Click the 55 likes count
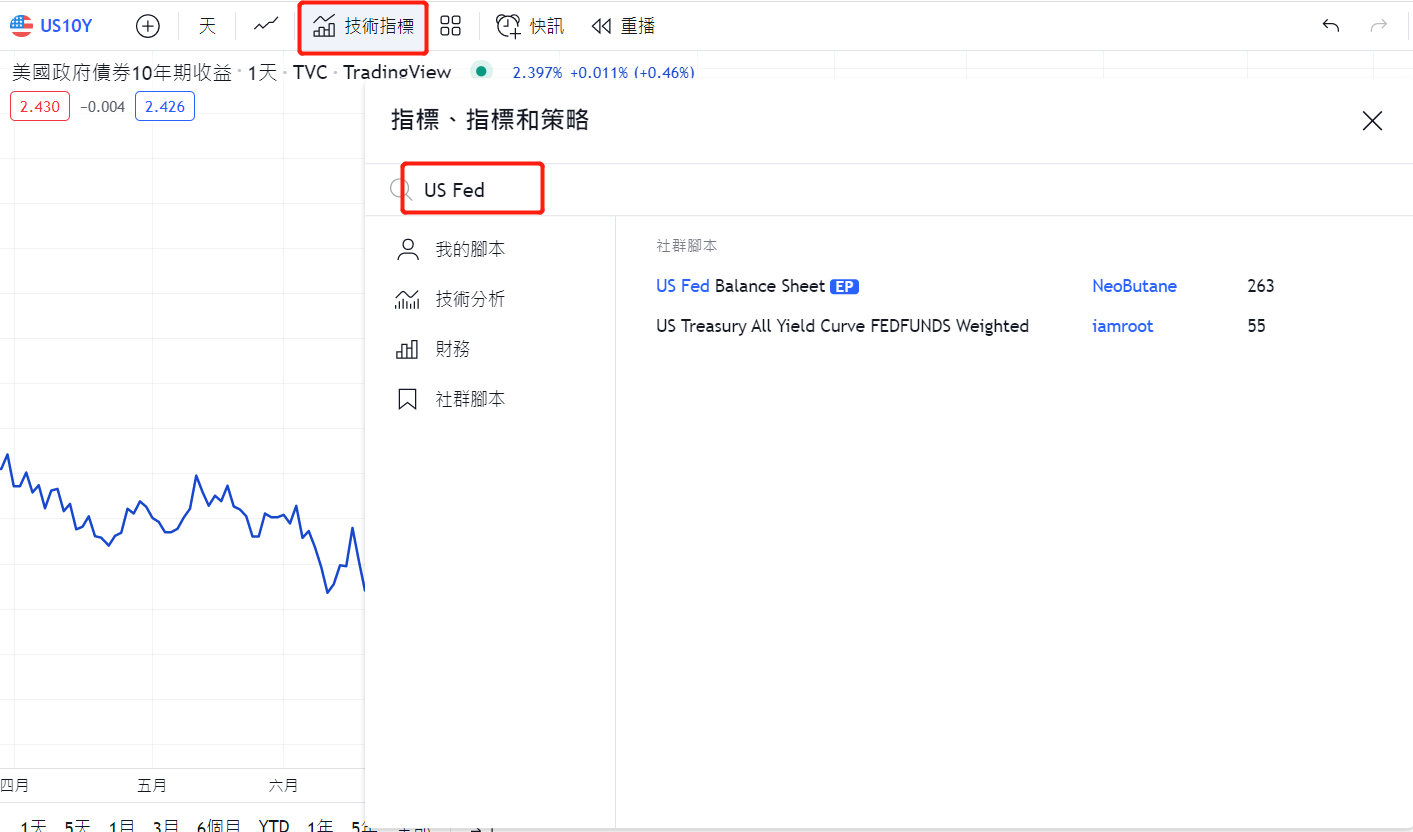This screenshot has height=832, width=1413. coord(1257,326)
